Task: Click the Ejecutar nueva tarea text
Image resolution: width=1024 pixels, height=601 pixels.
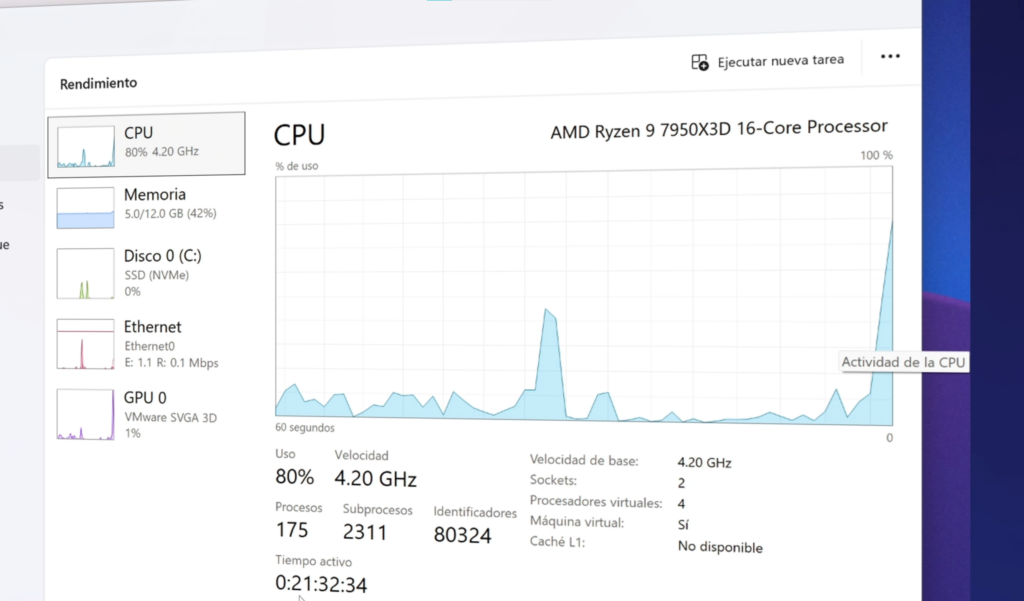Action: pos(780,61)
